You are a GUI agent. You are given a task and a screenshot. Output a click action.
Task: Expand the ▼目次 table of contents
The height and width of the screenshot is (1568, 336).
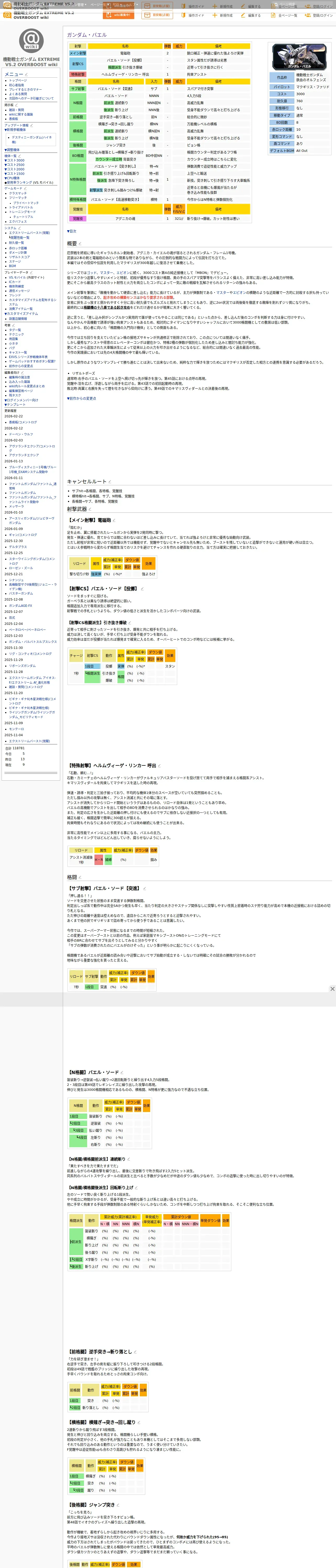click(x=72, y=231)
